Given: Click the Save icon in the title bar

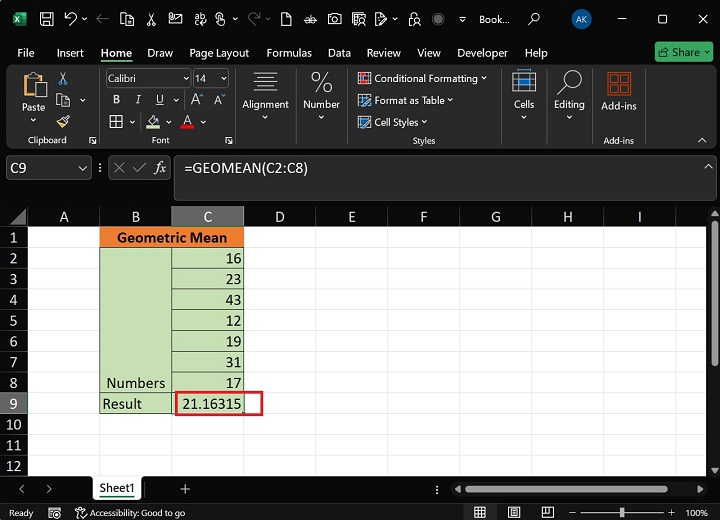Looking at the screenshot, I should [x=46, y=19].
